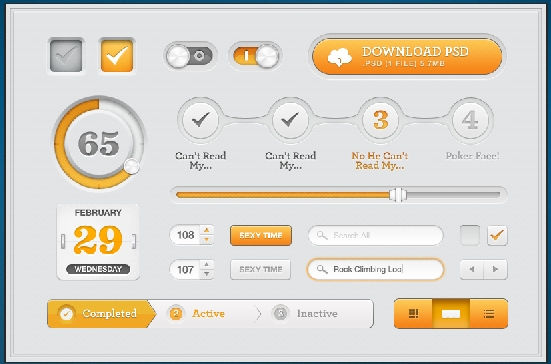The image size is (551, 364).
Task: Click the horizontal slider handle
Action: tap(398, 195)
